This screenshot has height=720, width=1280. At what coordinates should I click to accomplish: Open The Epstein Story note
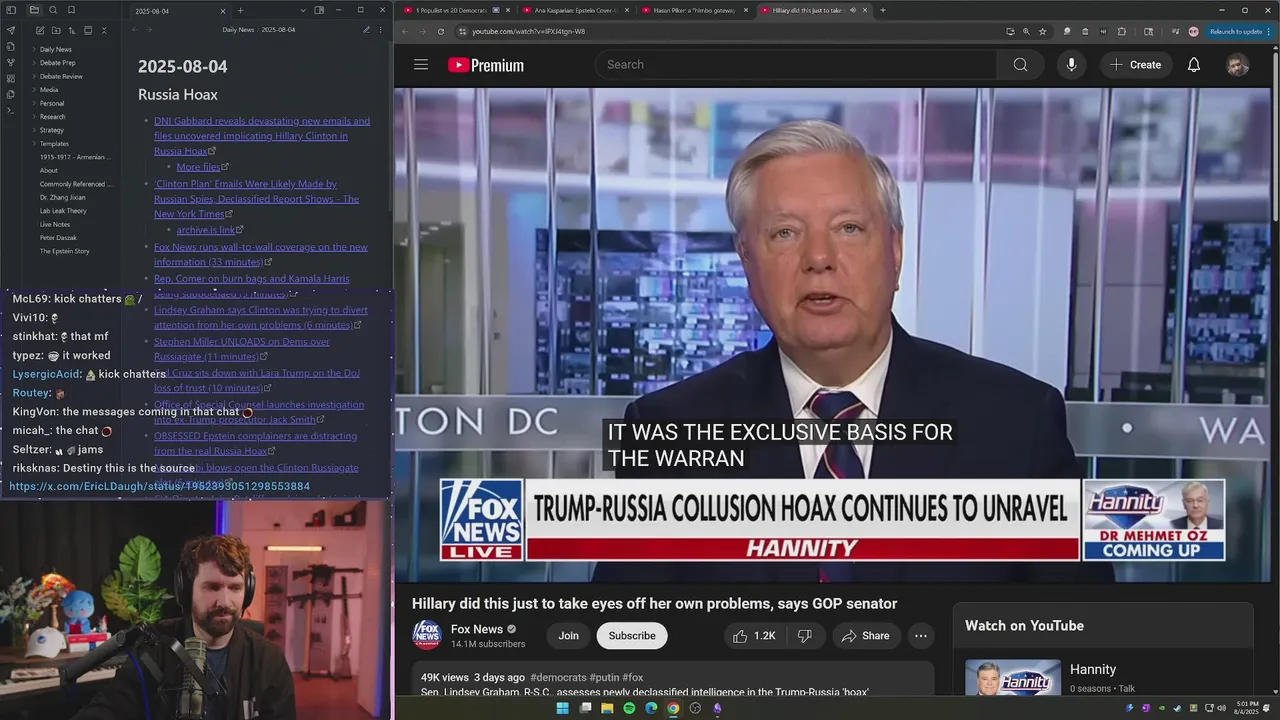click(65, 251)
